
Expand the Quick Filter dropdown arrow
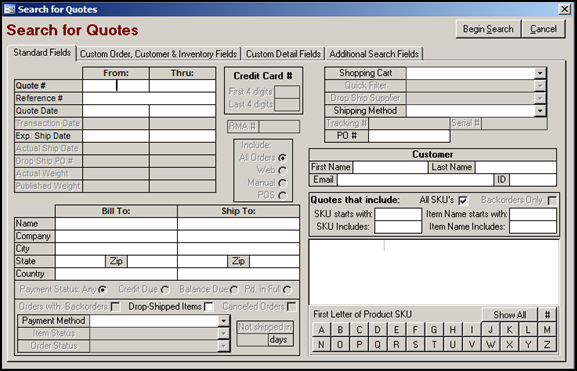540,86
